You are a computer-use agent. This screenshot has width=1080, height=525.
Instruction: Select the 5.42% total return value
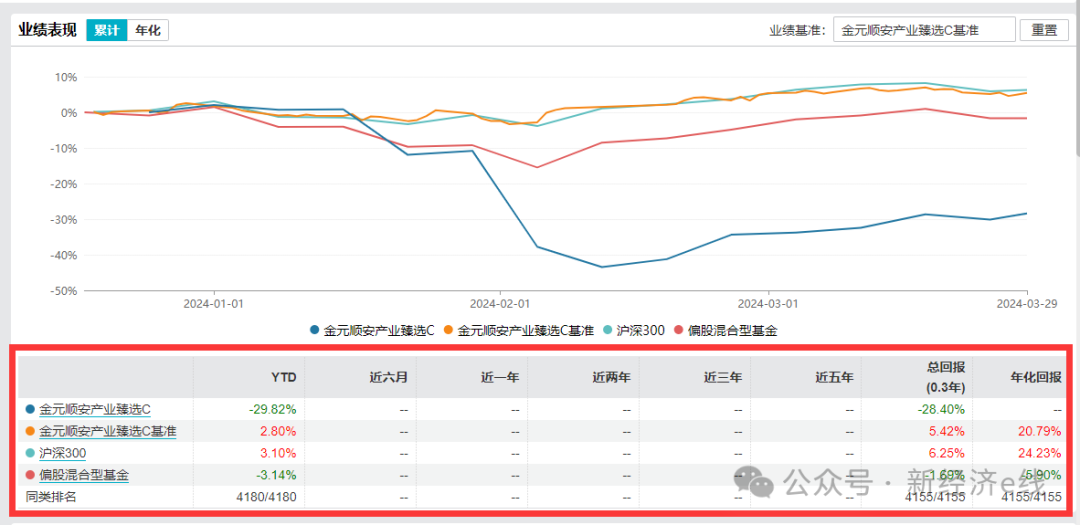click(x=947, y=432)
